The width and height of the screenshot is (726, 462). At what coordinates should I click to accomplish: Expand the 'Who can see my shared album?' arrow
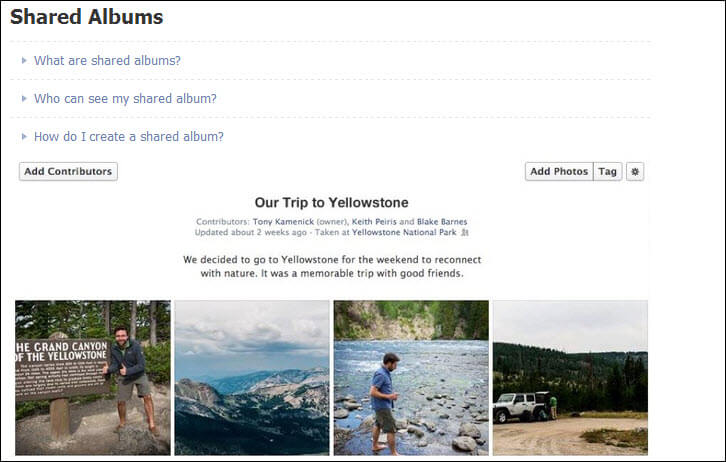pos(24,98)
